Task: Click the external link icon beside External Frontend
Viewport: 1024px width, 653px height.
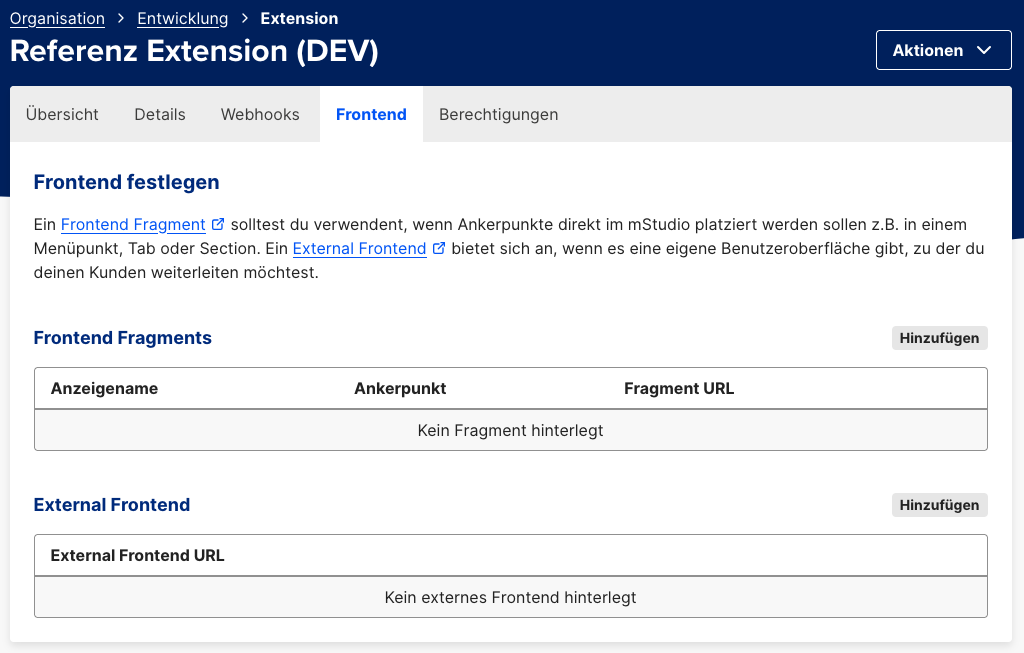Action: [x=438, y=248]
